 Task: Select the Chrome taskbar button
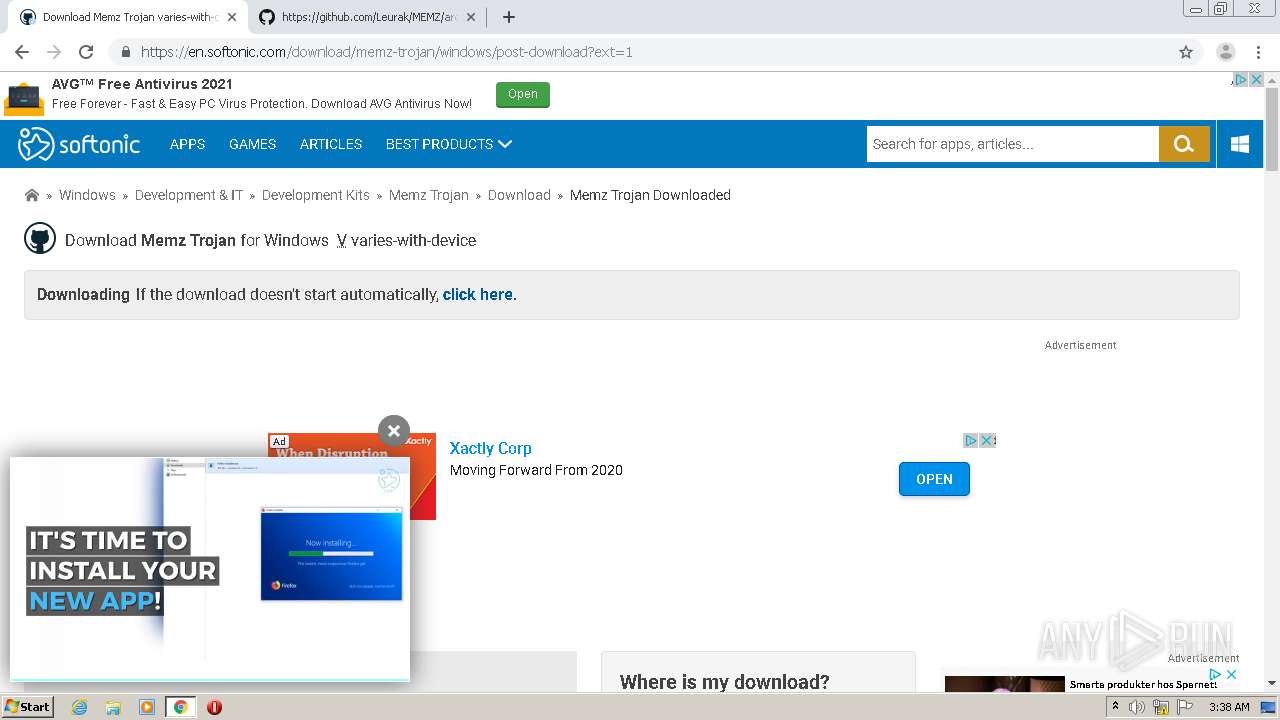tap(180, 707)
